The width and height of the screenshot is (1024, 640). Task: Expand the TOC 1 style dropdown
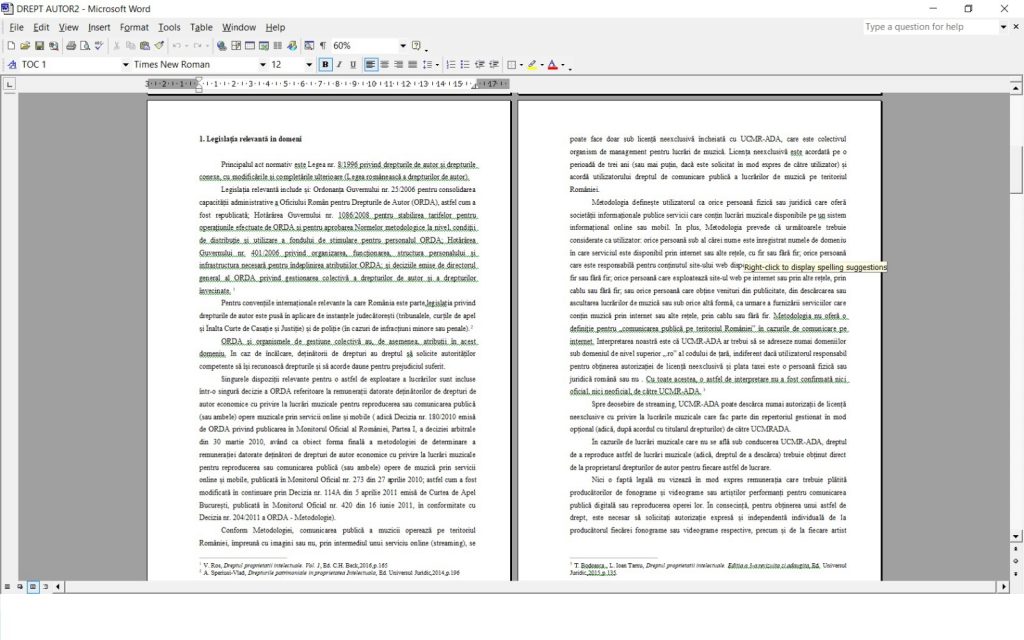pyautogui.click(x=124, y=65)
